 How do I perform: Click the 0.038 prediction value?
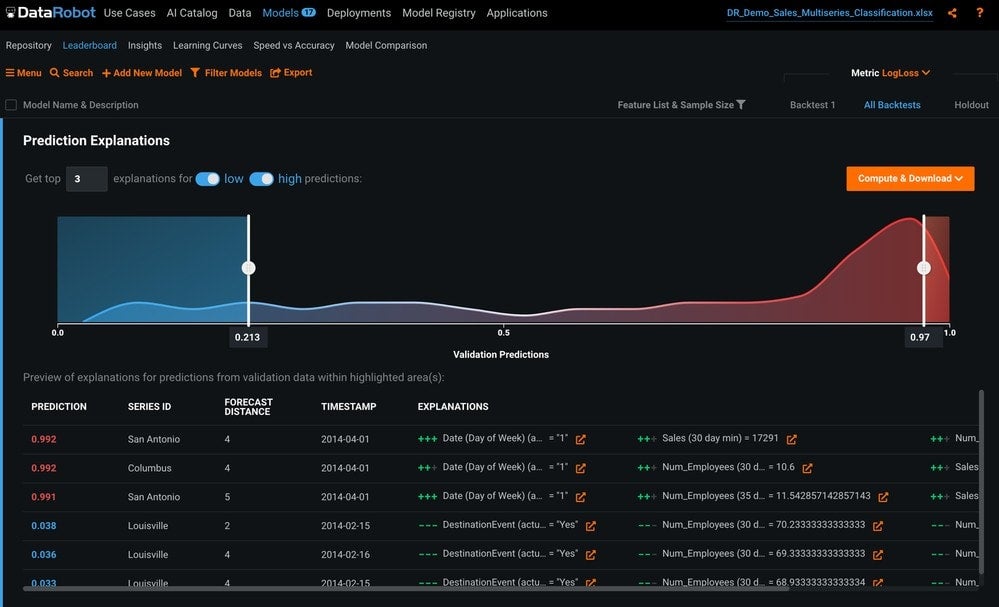point(44,525)
